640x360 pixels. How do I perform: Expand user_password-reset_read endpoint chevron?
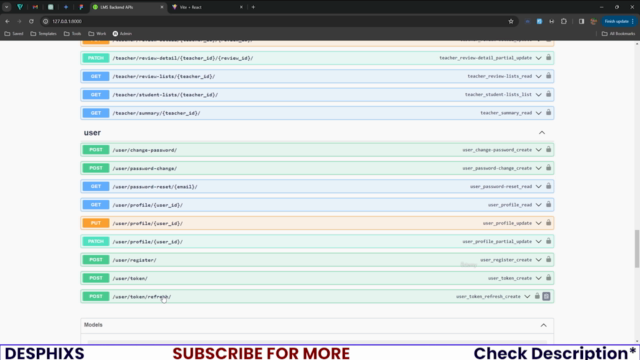pyautogui.click(x=538, y=187)
